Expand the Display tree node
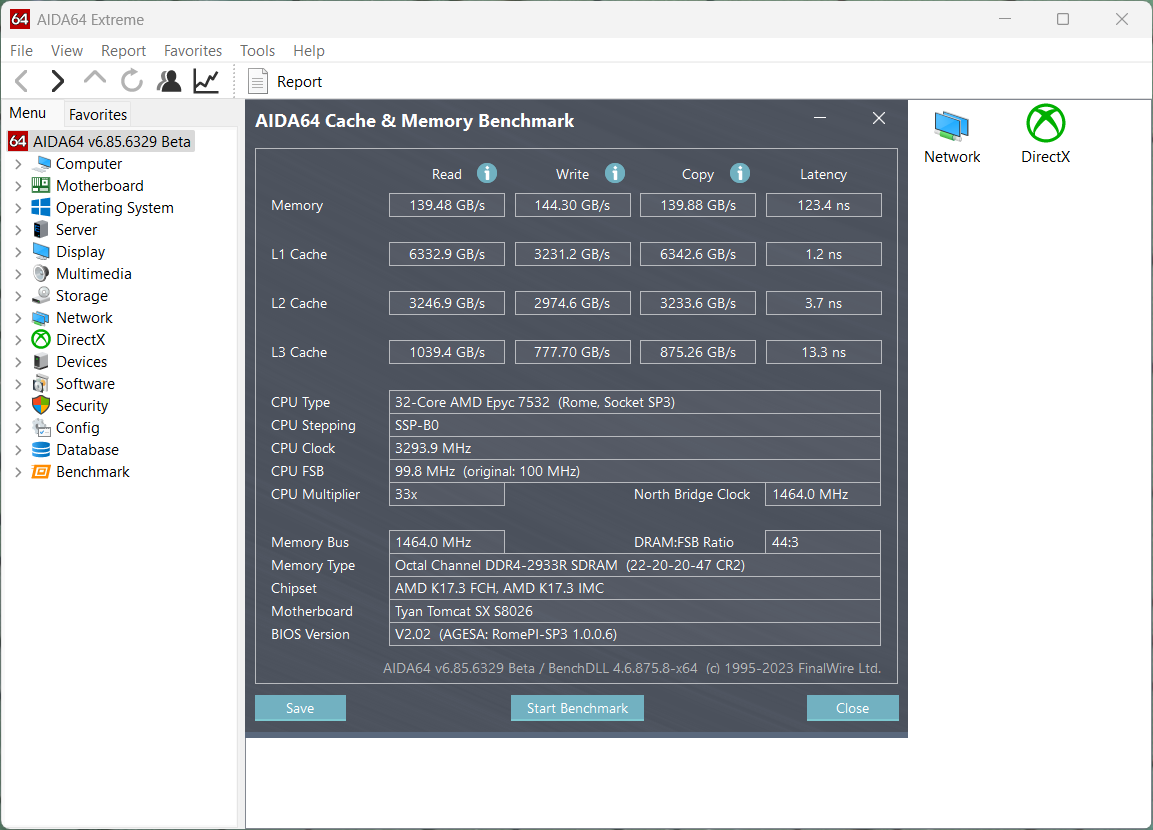 (18, 252)
